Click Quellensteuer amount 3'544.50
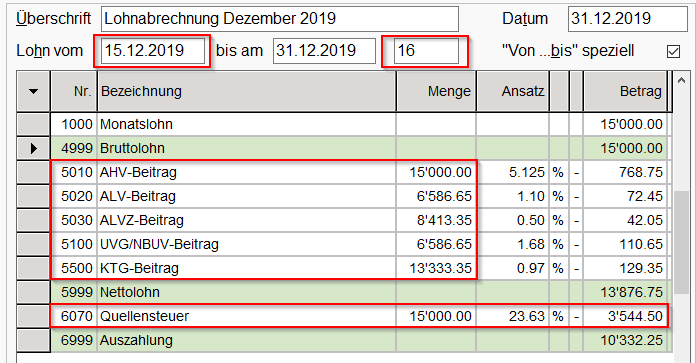Screen dimensions: 696x363 coord(635,316)
